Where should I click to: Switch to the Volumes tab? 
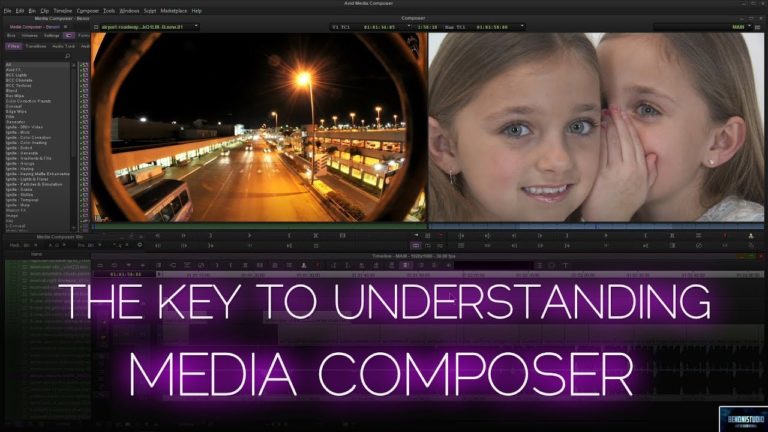coord(29,36)
